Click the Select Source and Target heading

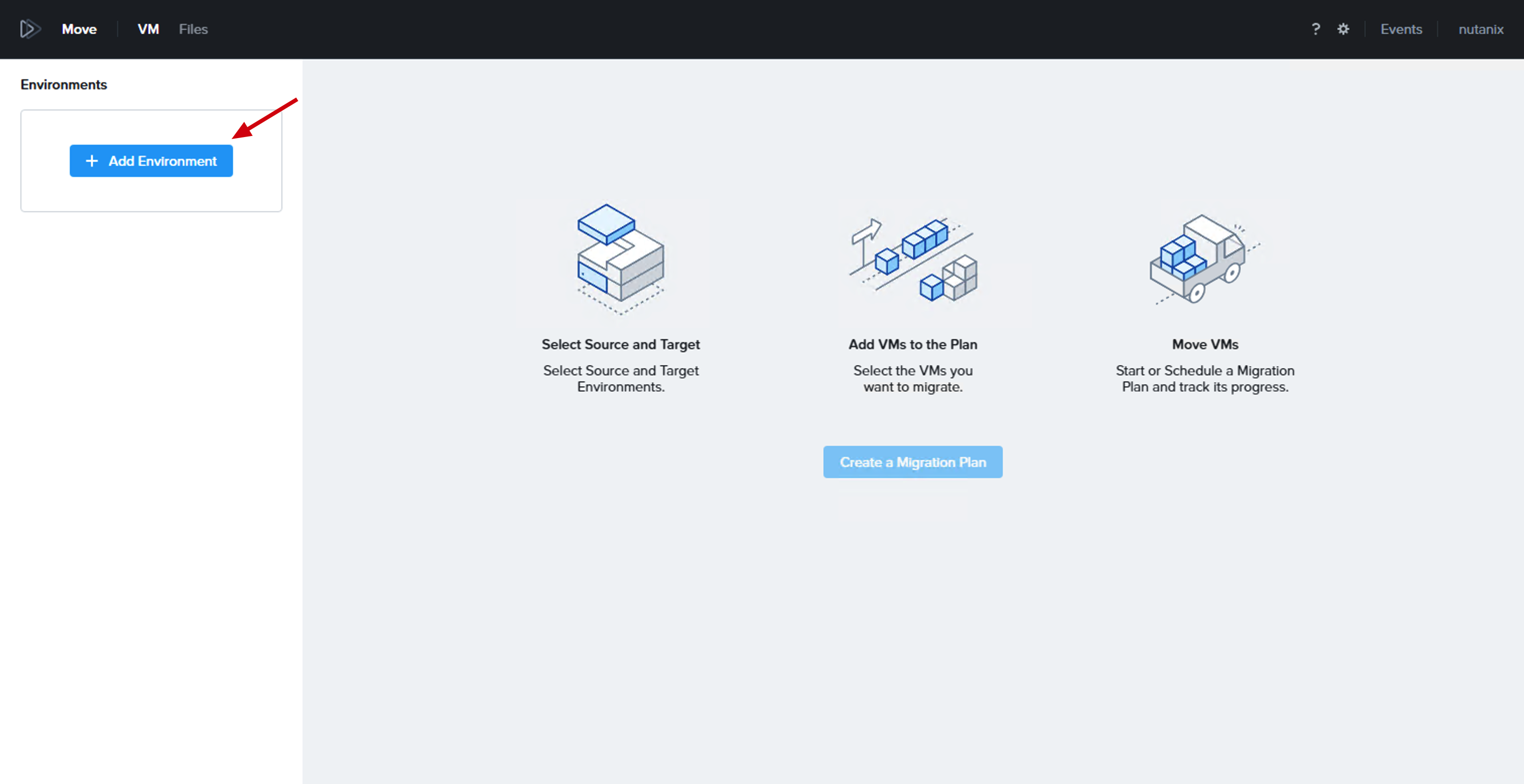620,344
